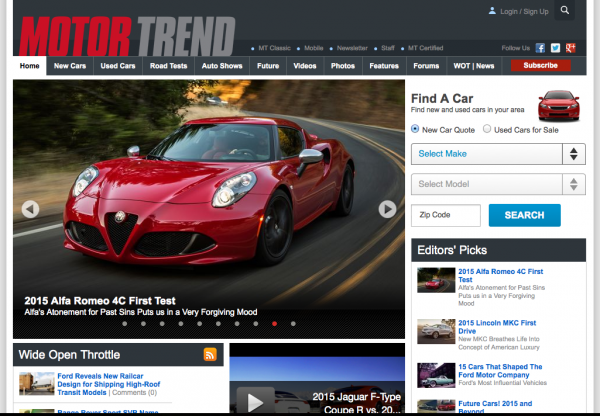Play the Jaguar F-Type video
This screenshot has width=600, height=416.
coord(255,401)
